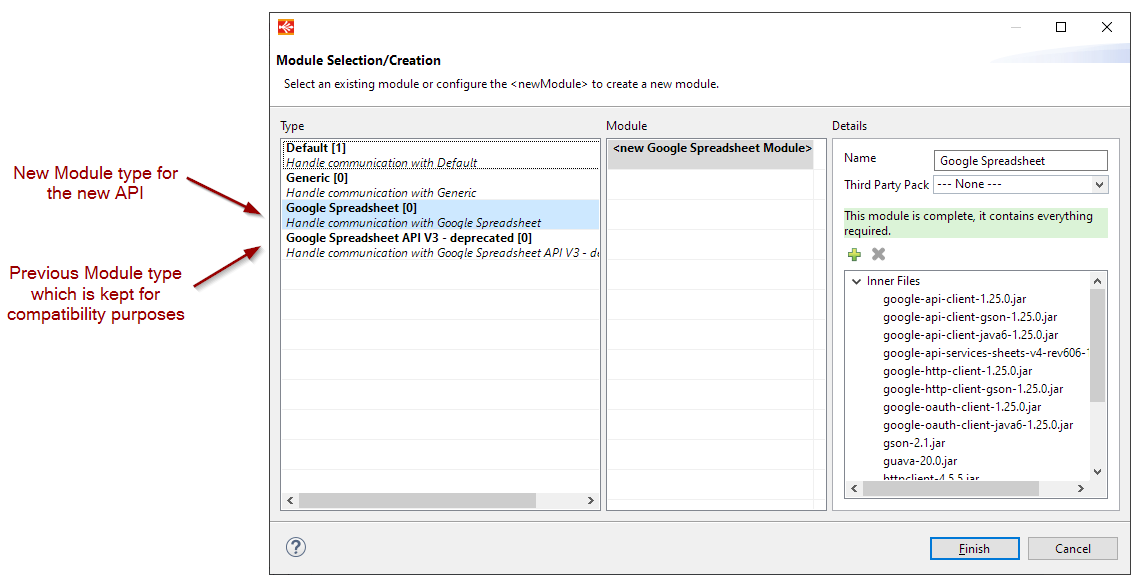This screenshot has width=1143, height=586.
Task: Select the Google Spreadsheet [0] type
Action: click(x=440, y=215)
